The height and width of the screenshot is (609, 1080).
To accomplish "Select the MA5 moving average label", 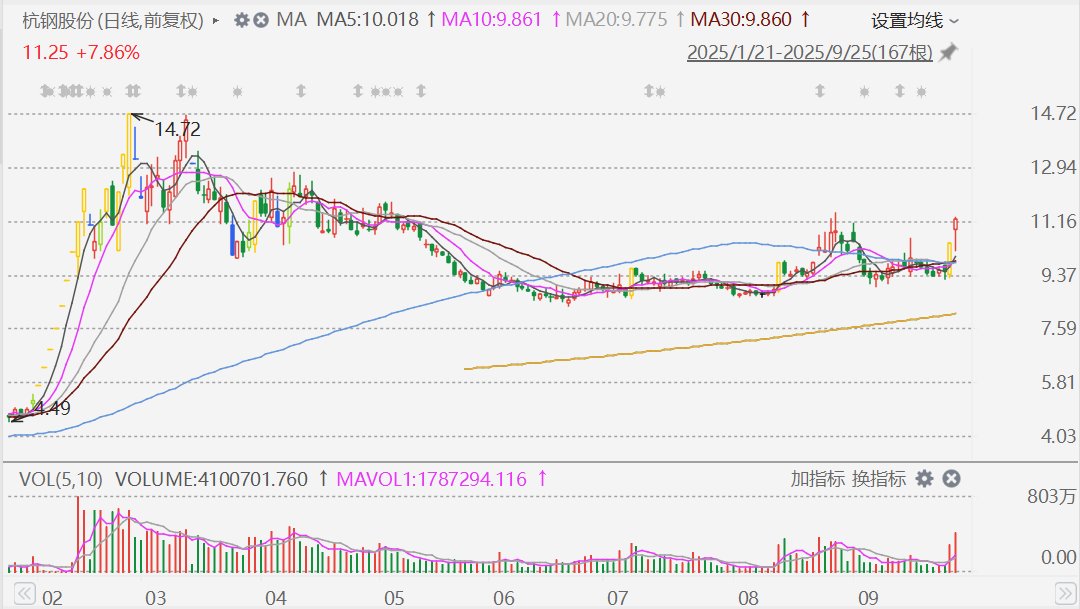I will [367, 20].
